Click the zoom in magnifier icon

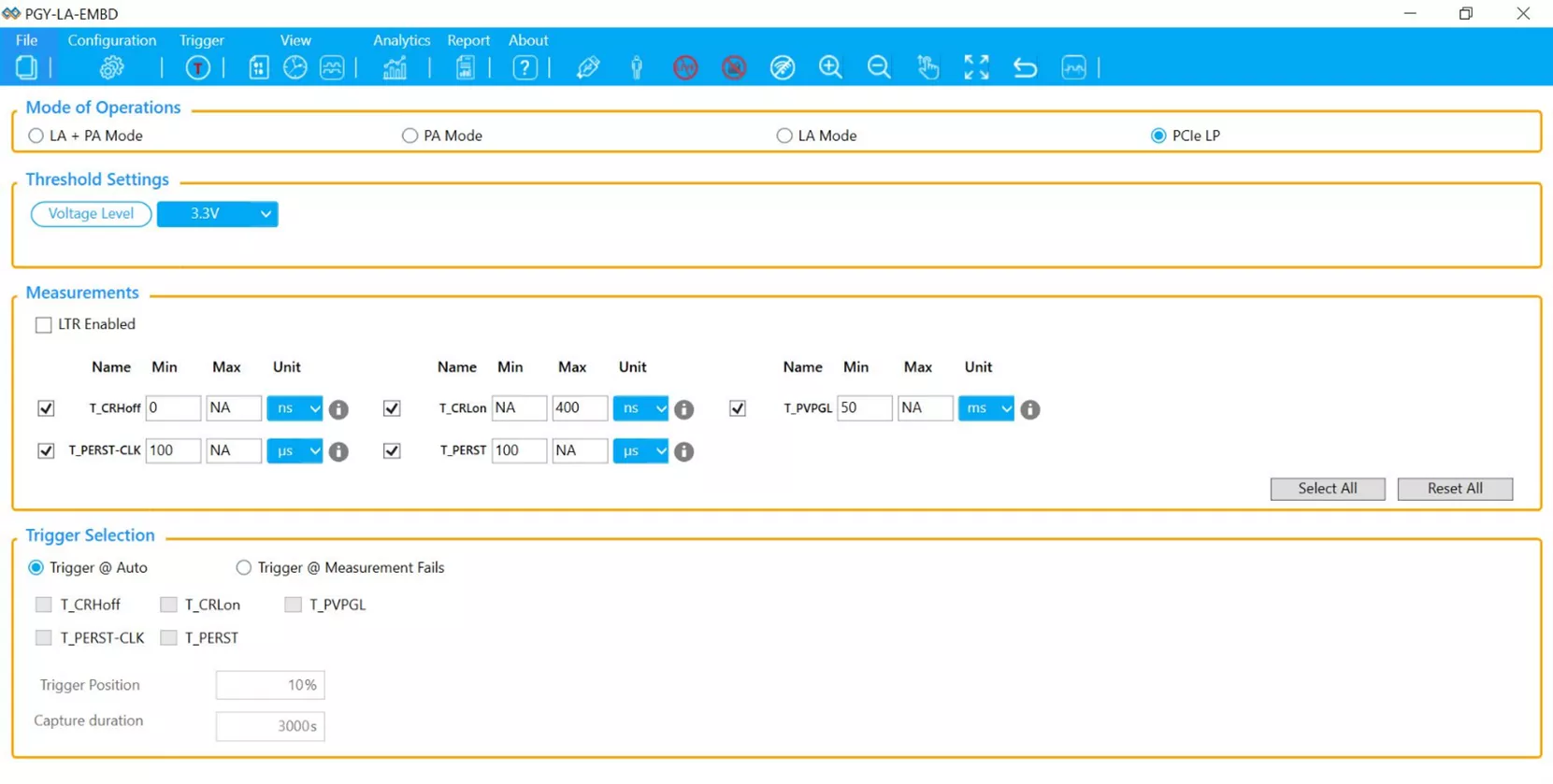[x=830, y=68]
